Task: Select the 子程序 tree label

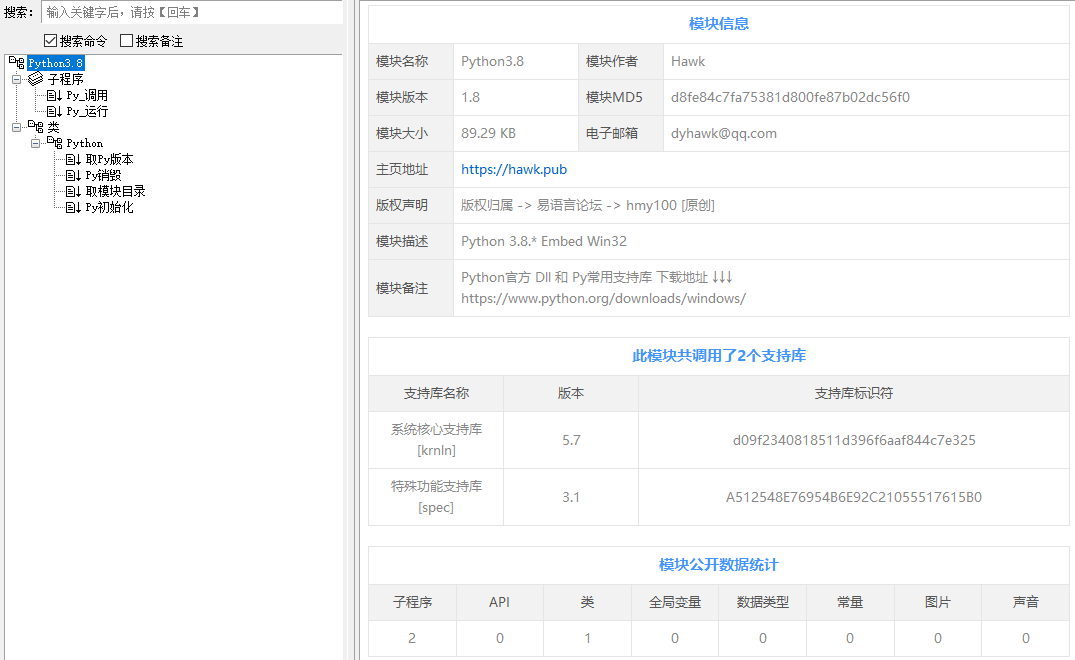Action: [x=66, y=79]
